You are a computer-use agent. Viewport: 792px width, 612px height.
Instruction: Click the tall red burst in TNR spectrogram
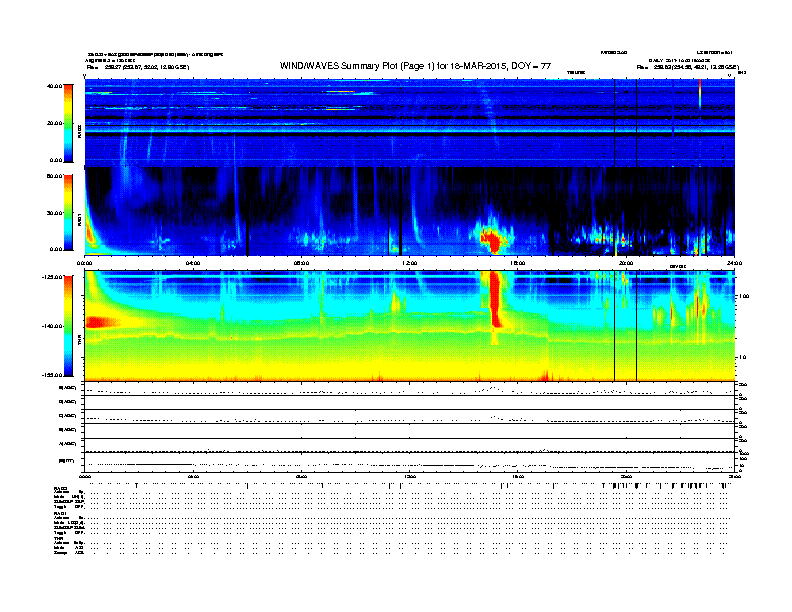(x=494, y=299)
